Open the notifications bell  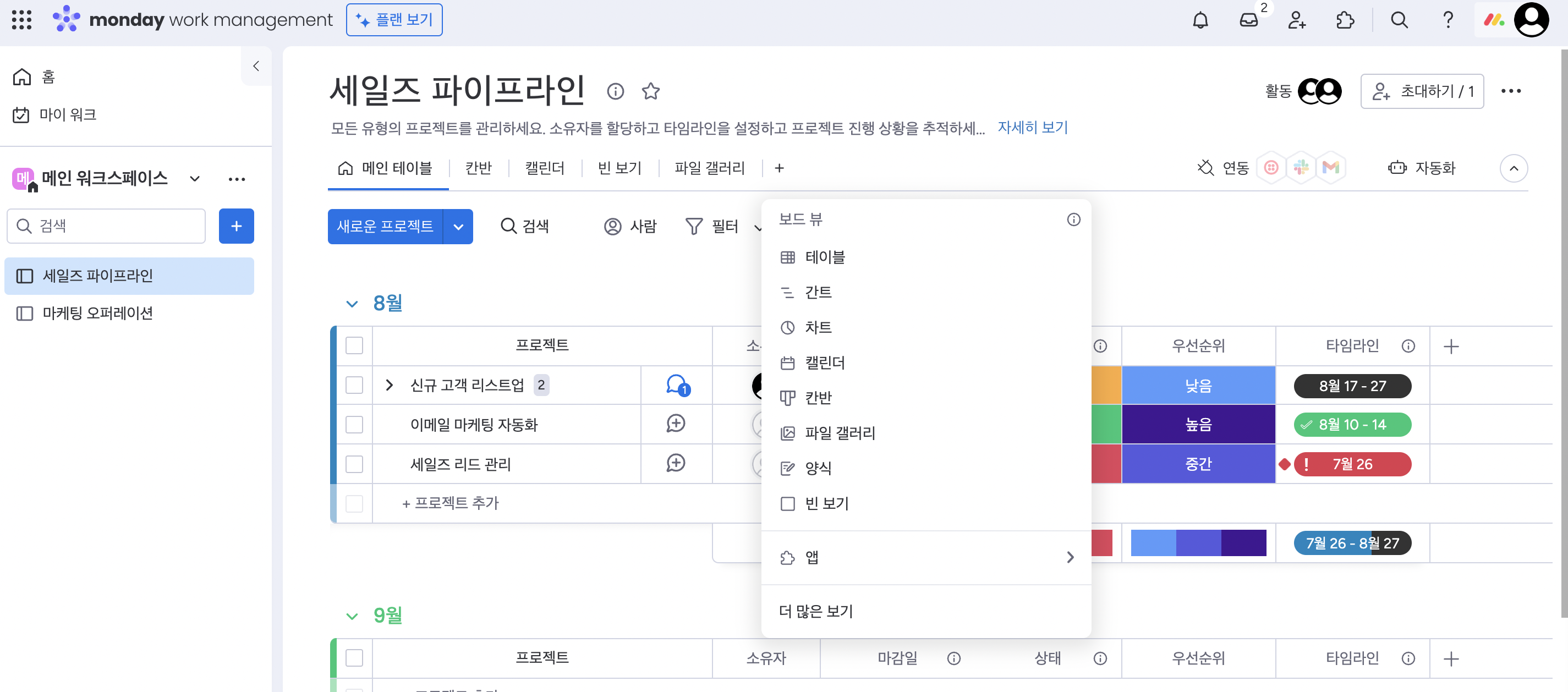[1200, 20]
